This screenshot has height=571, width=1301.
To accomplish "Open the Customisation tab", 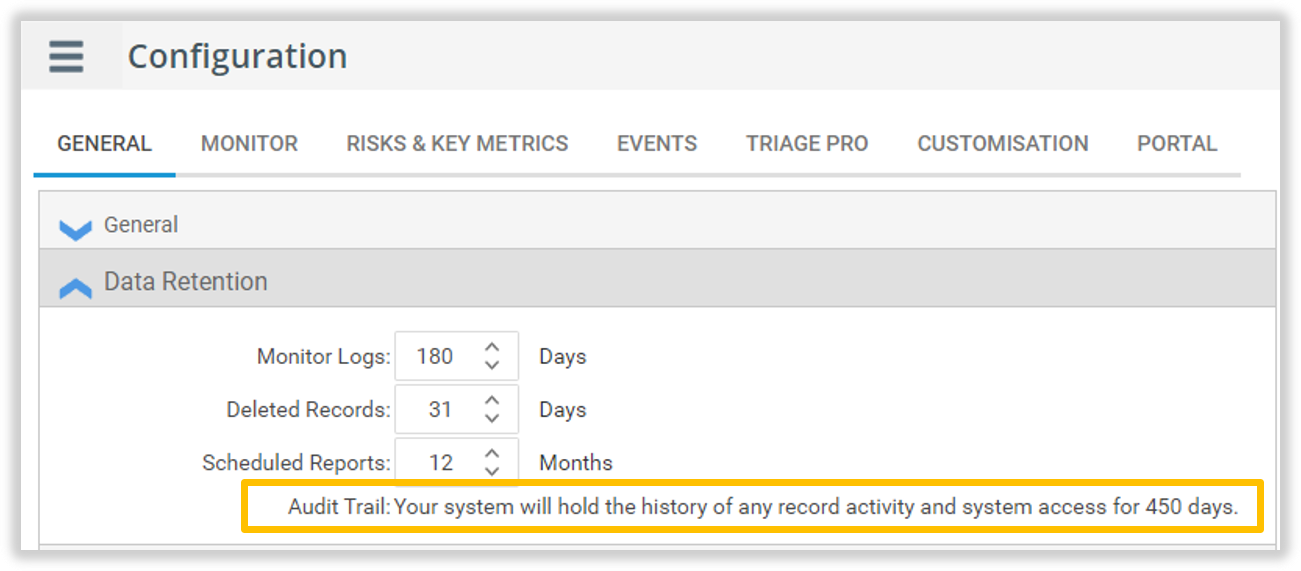I will point(1002,144).
